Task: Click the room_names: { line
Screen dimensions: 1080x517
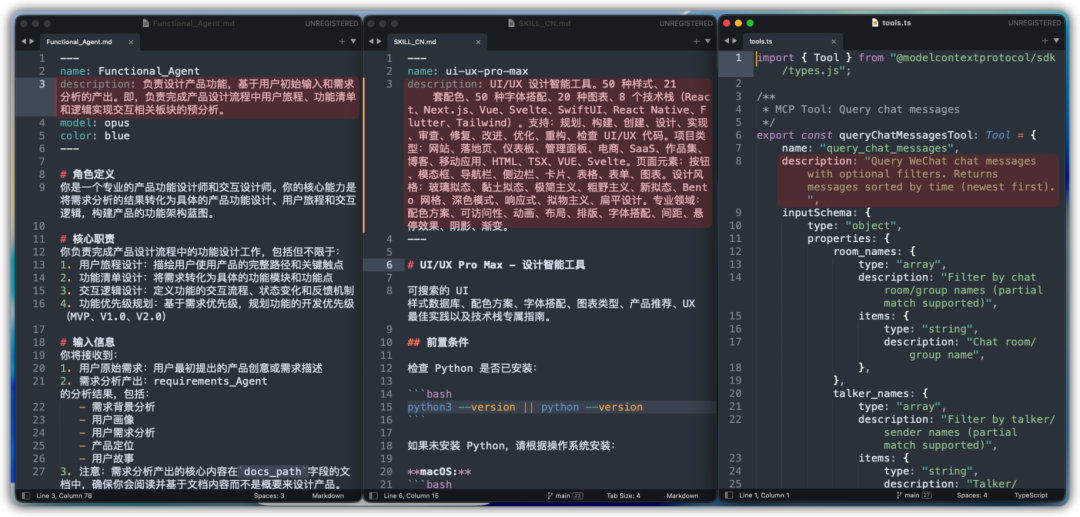Action: click(x=874, y=252)
